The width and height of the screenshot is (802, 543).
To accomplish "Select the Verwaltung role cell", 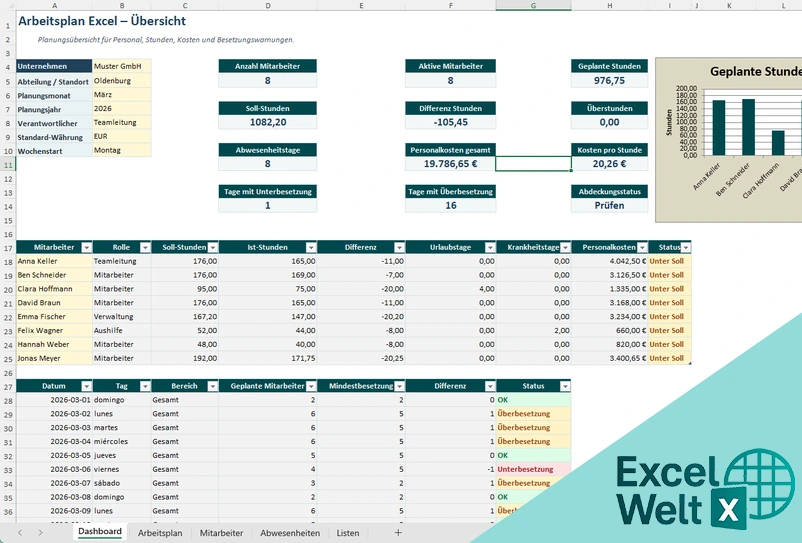I will [x=122, y=317].
